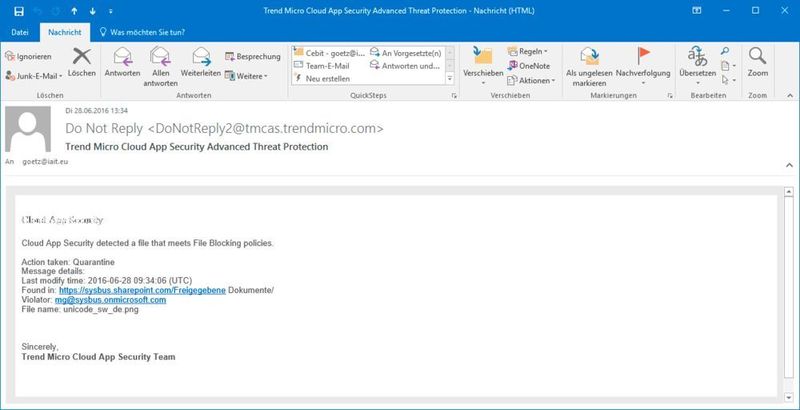This screenshot has width=800, height=410.
Task: Go to next item with down arrow
Action: tap(92, 11)
